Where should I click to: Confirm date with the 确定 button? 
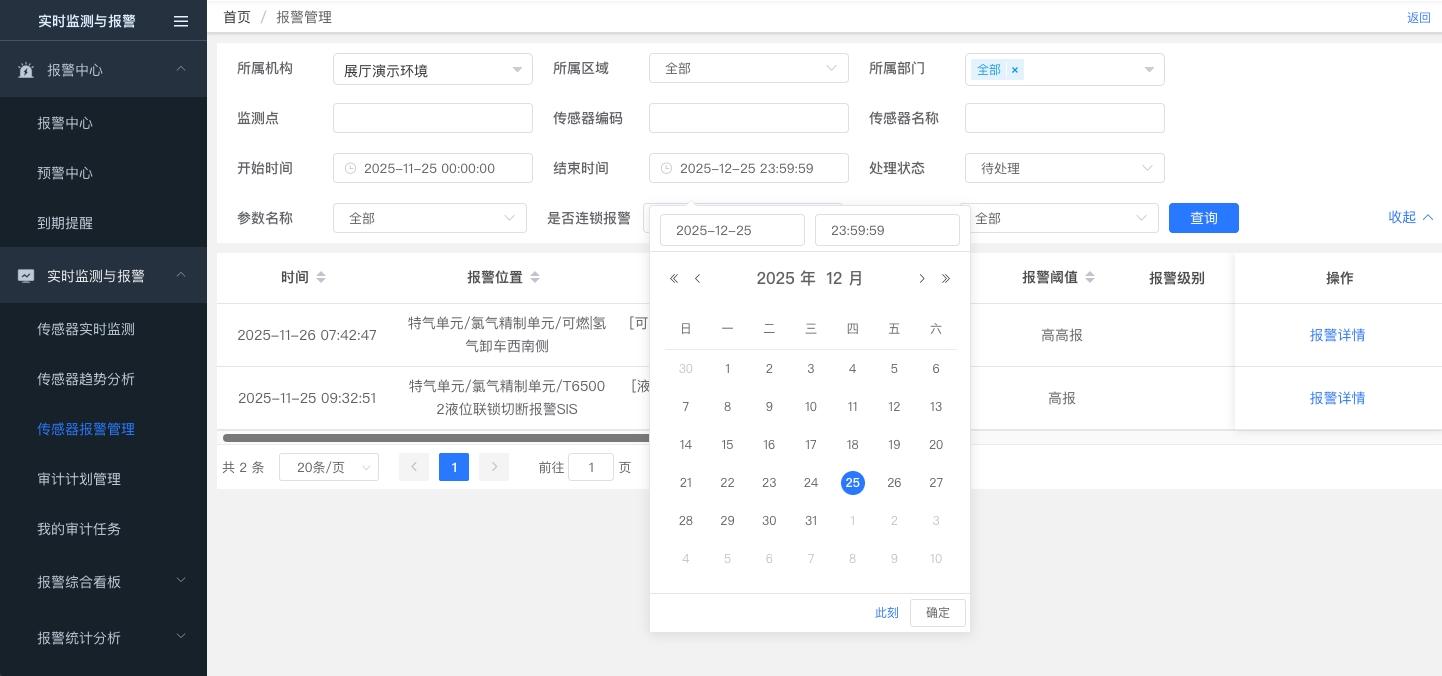pos(937,613)
